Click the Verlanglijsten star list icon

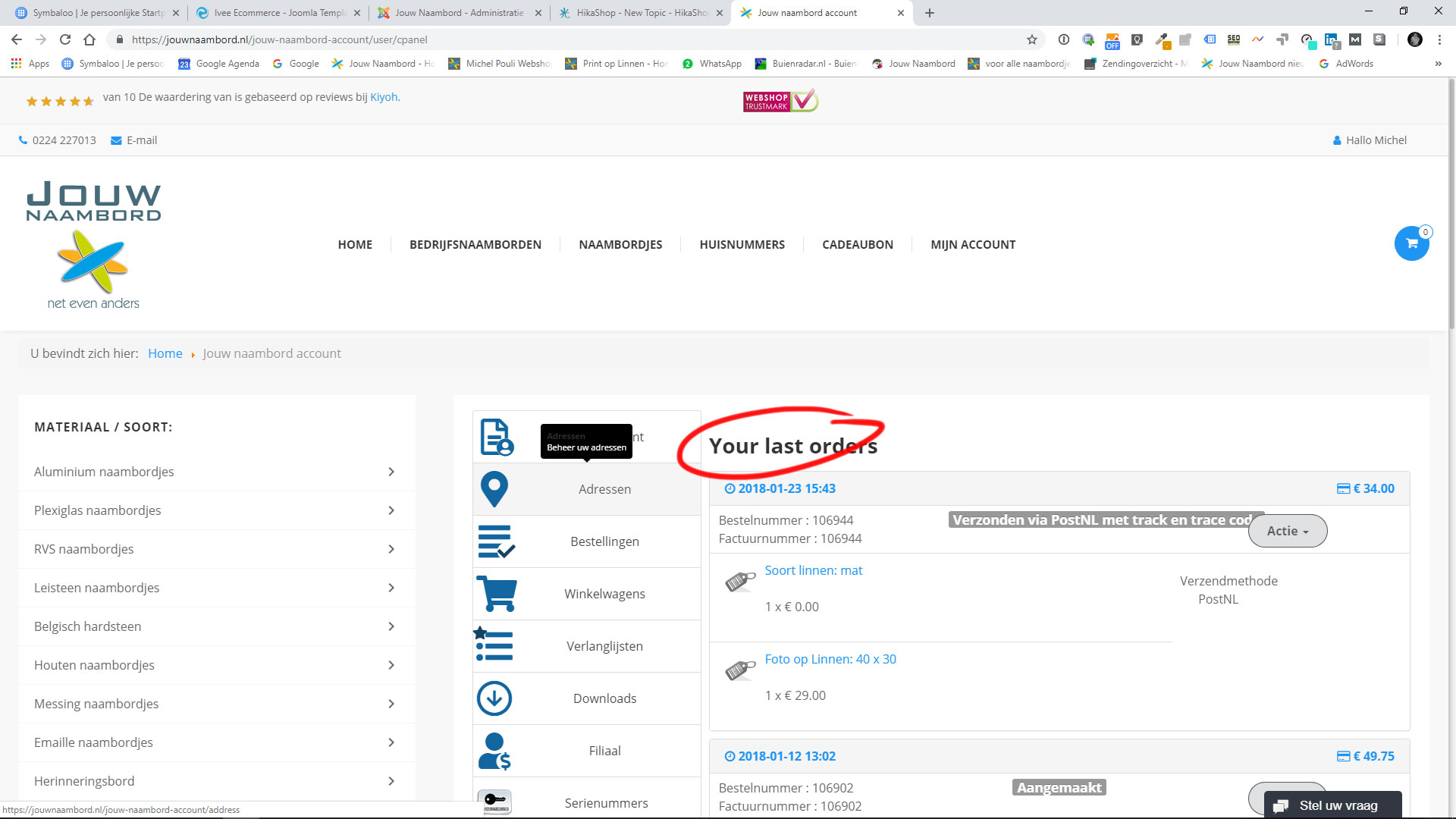pyautogui.click(x=494, y=645)
